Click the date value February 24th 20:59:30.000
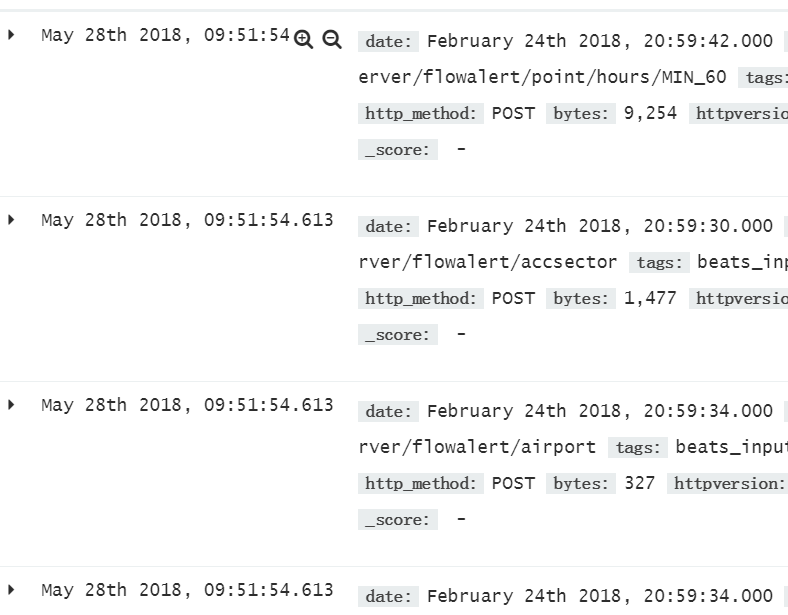Screen dimensions: 788x615 coord(600,226)
